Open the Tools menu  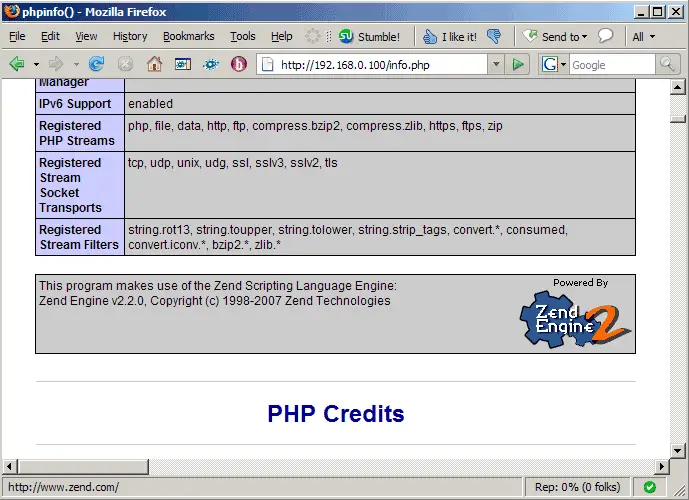click(x=243, y=36)
